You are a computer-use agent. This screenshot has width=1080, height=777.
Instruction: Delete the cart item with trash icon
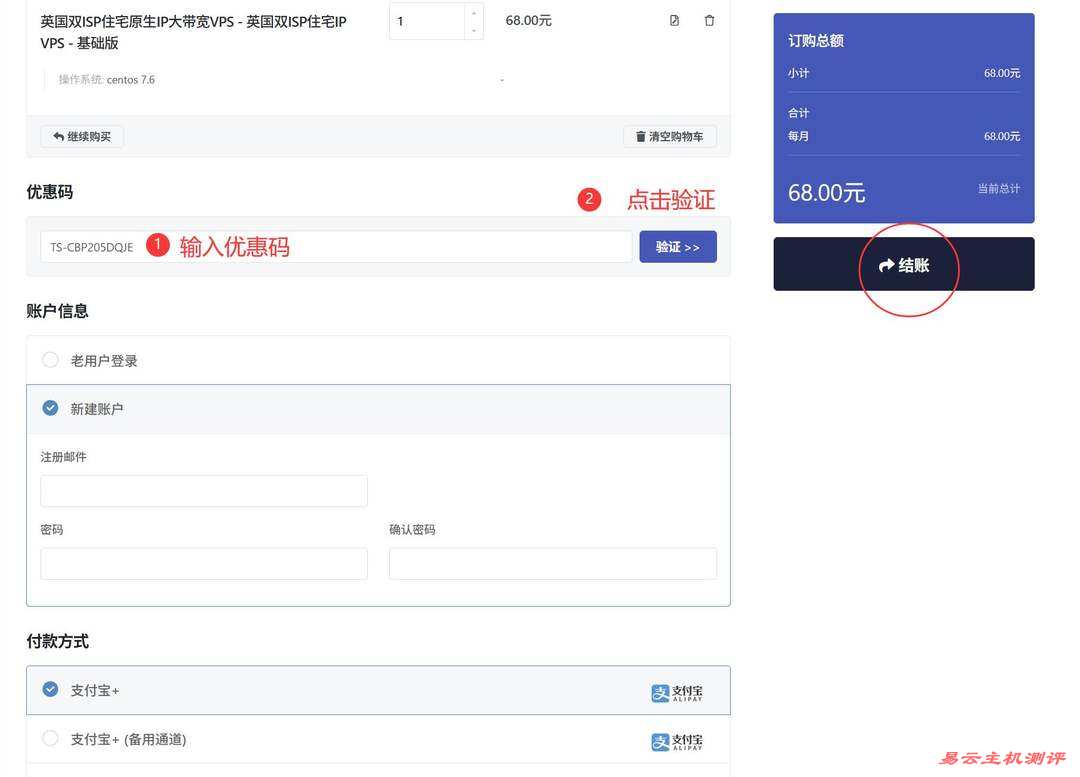(x=709, y=21)
